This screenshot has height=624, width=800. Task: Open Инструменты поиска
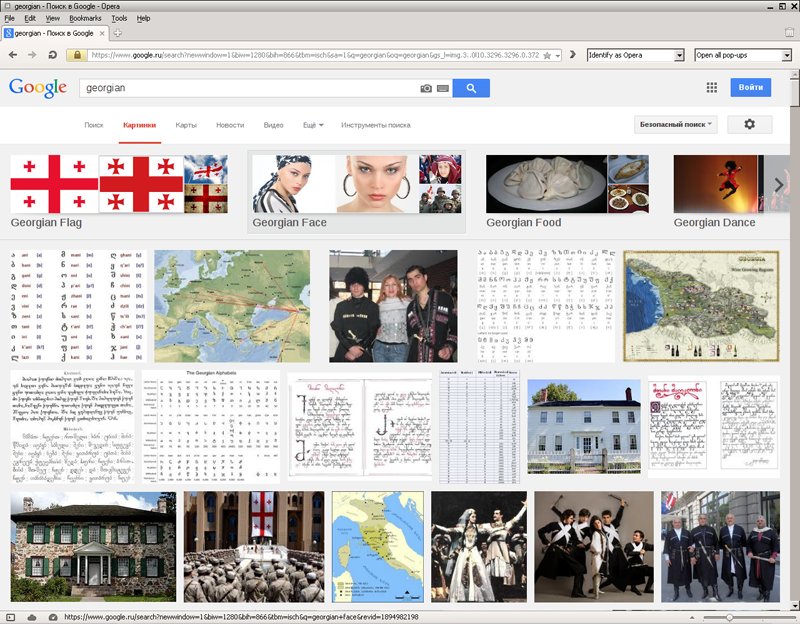coord(375,125)
